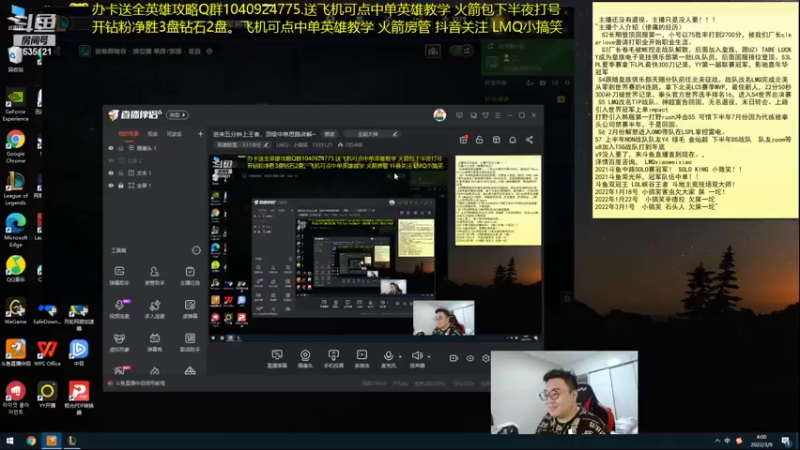Viewport: 800px width, 450px height.
Task: Click the share icon above preview
Action: click(x=530, y=139)
